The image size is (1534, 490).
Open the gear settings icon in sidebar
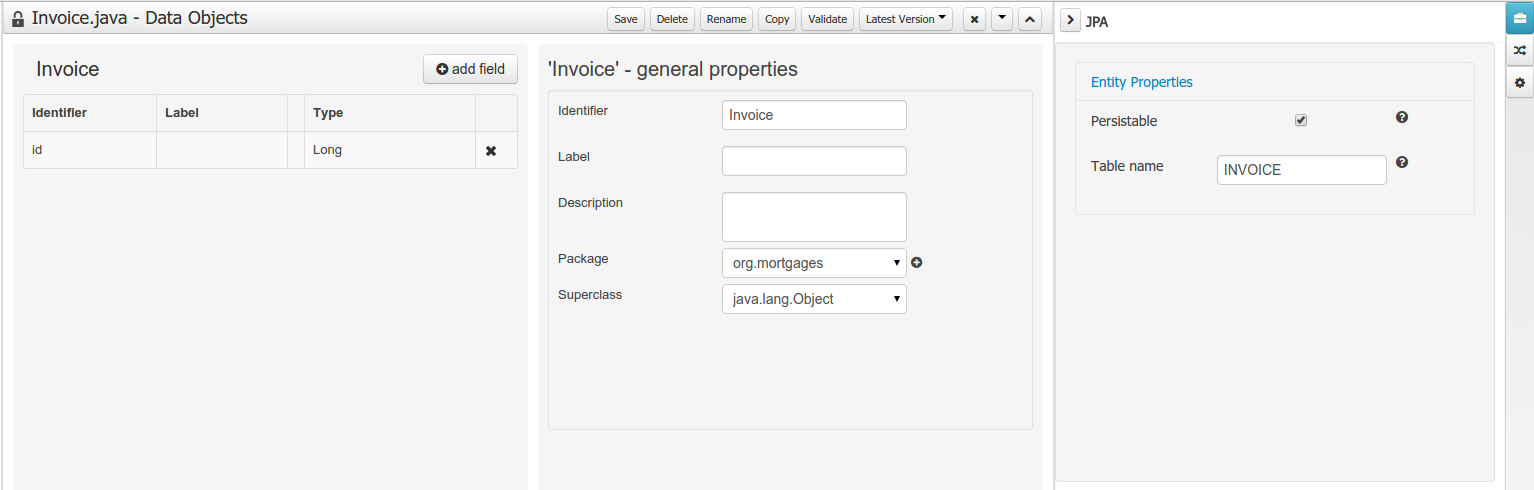click(1519, 83)
